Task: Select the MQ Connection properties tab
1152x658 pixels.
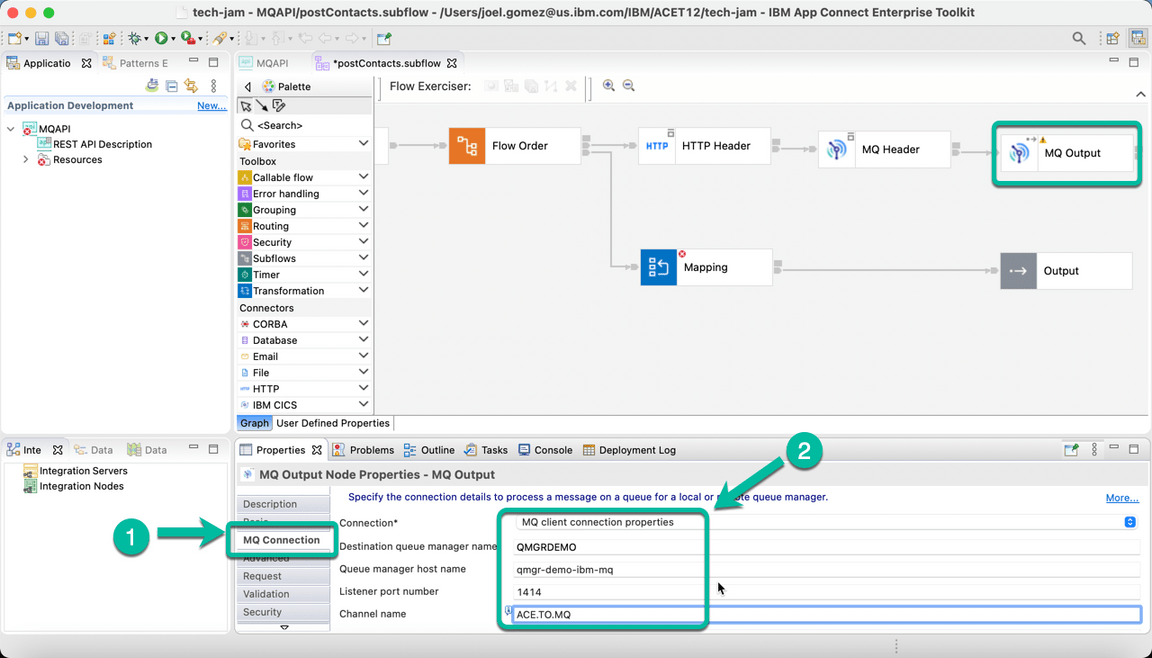Action: (281, 538)
